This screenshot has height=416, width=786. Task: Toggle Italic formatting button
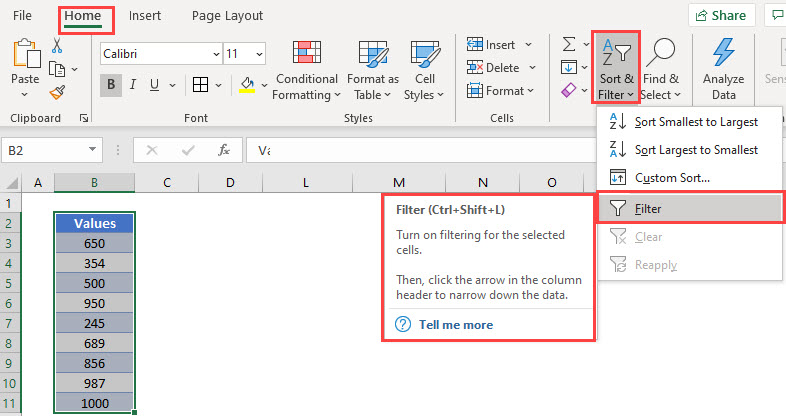coord(133,85)
